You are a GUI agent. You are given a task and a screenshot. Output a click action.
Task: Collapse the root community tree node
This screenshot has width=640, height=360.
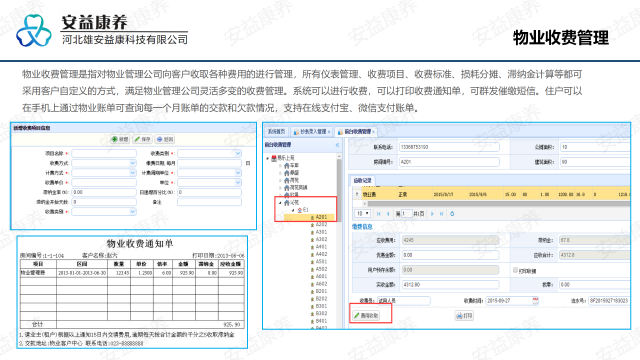(x=268, y=158)
